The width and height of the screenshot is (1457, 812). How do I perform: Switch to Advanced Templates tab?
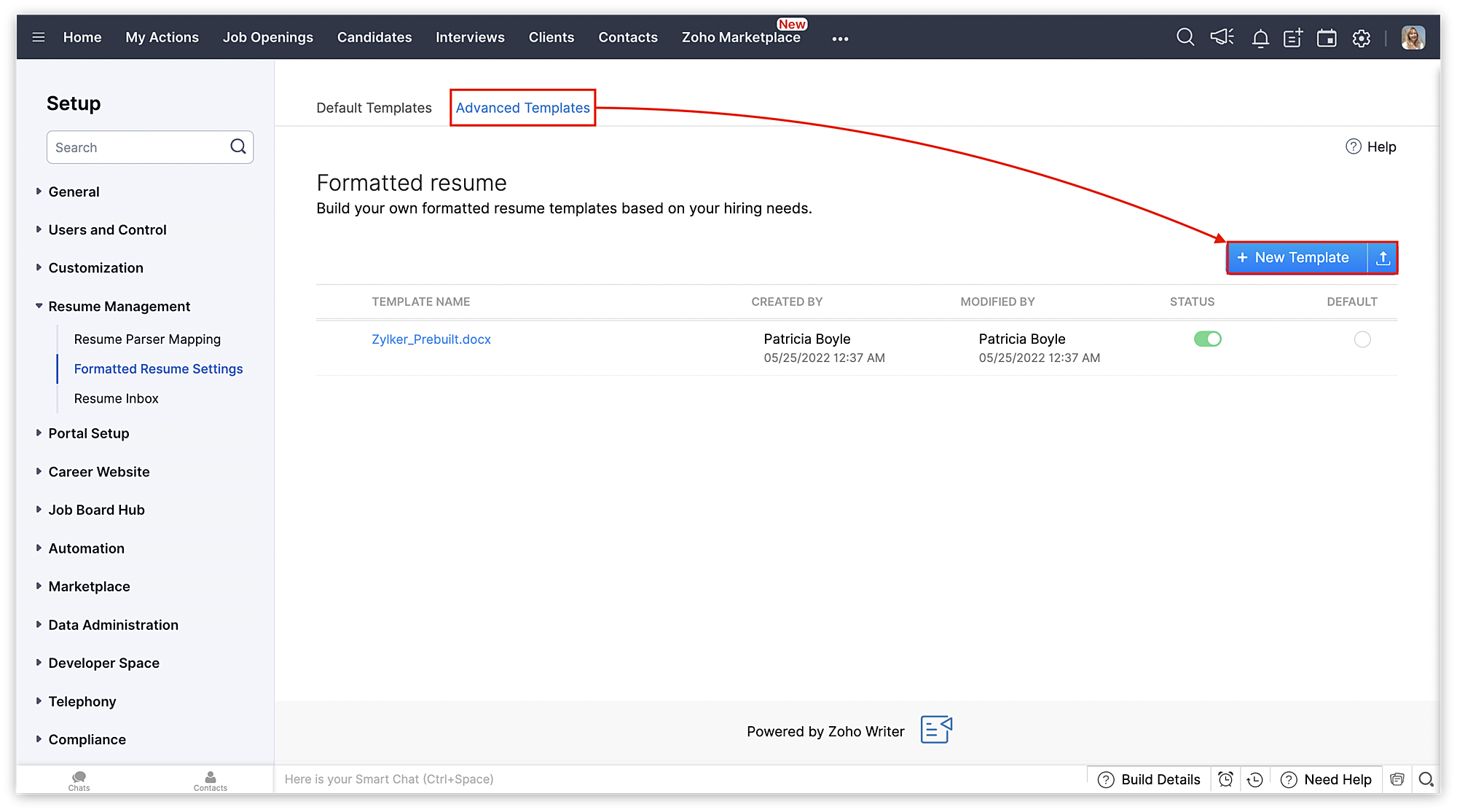(523, 108)
